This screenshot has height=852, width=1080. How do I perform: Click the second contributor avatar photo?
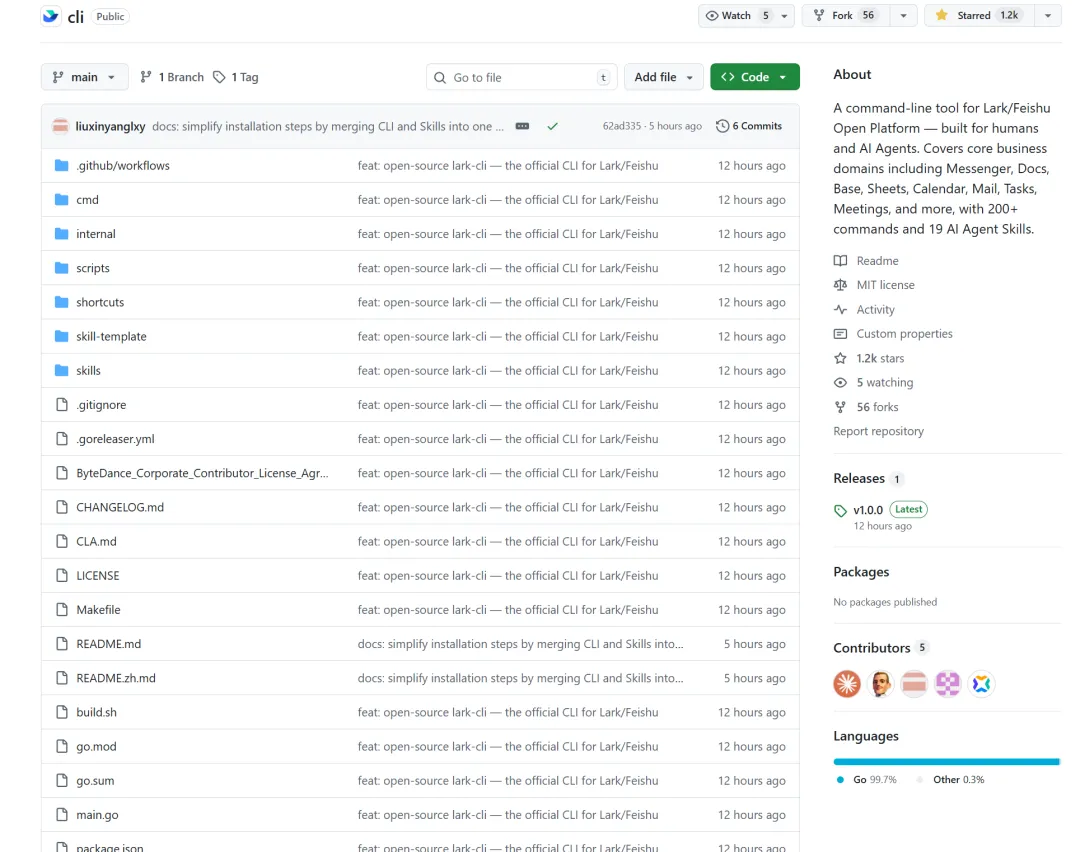coord(880,684)
